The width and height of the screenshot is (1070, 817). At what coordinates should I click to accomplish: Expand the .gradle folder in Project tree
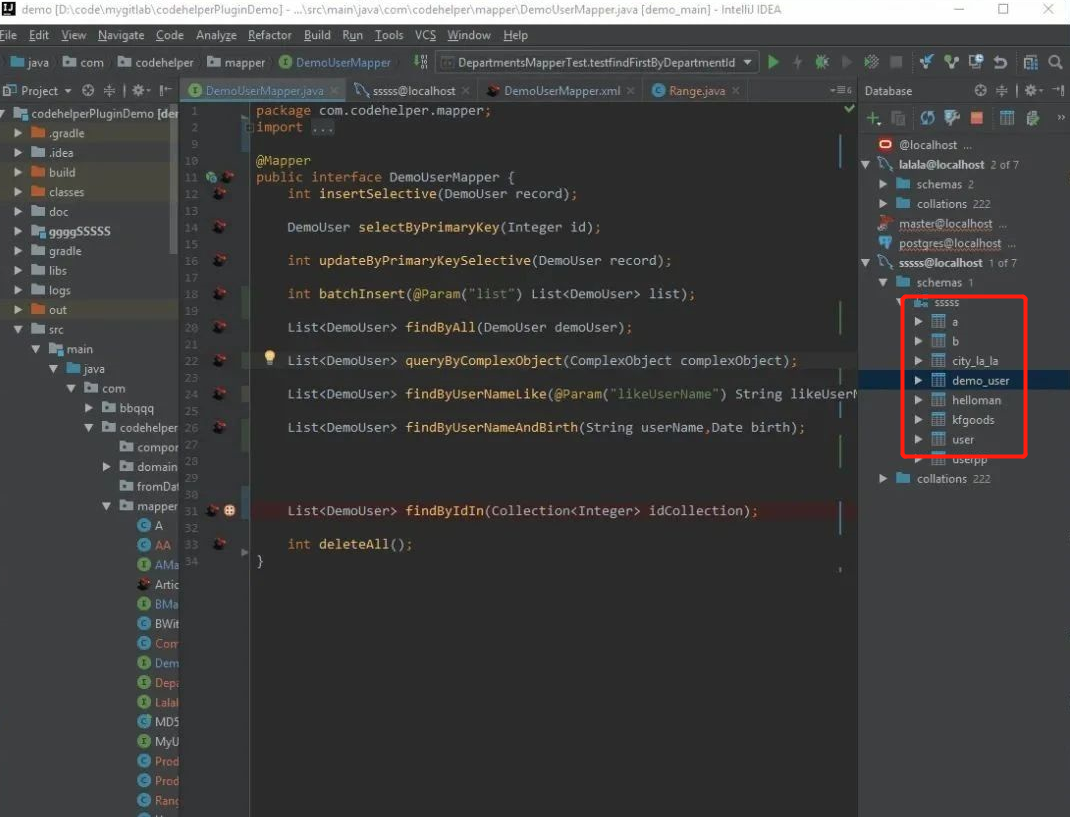18,133
